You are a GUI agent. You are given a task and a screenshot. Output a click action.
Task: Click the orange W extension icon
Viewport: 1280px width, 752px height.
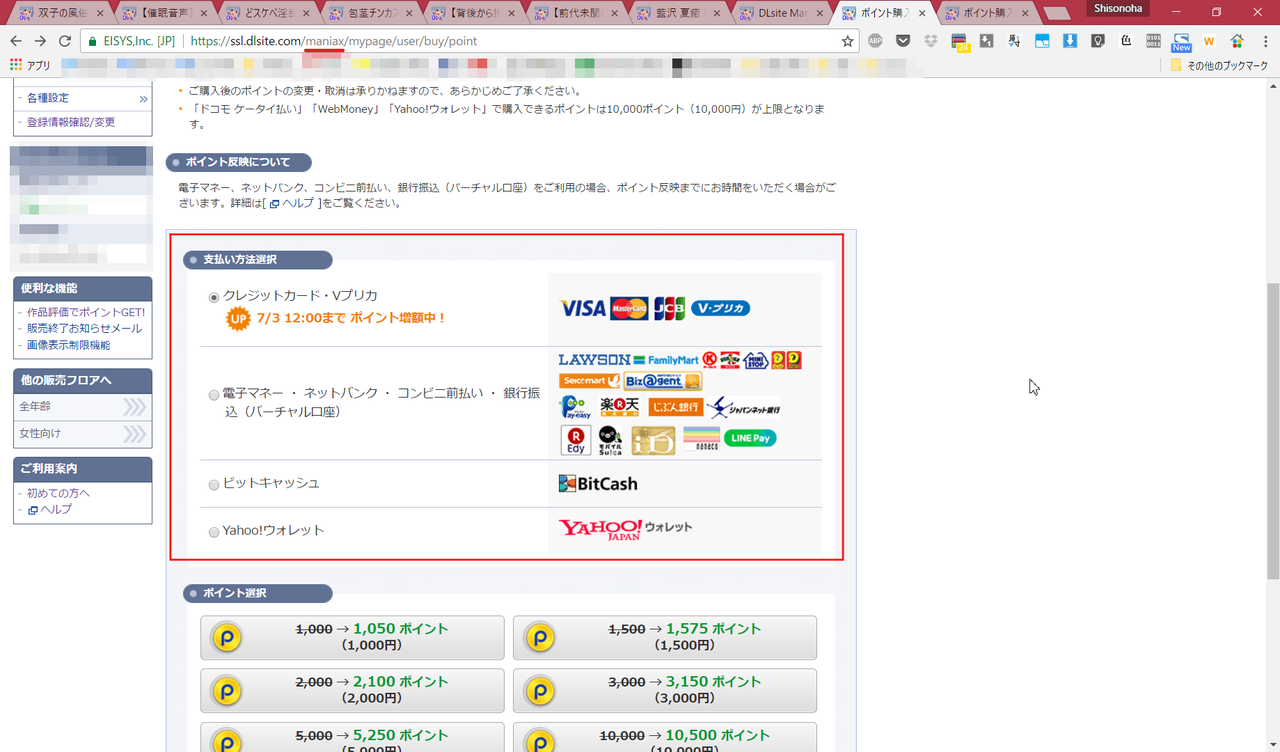(1209, 41)
